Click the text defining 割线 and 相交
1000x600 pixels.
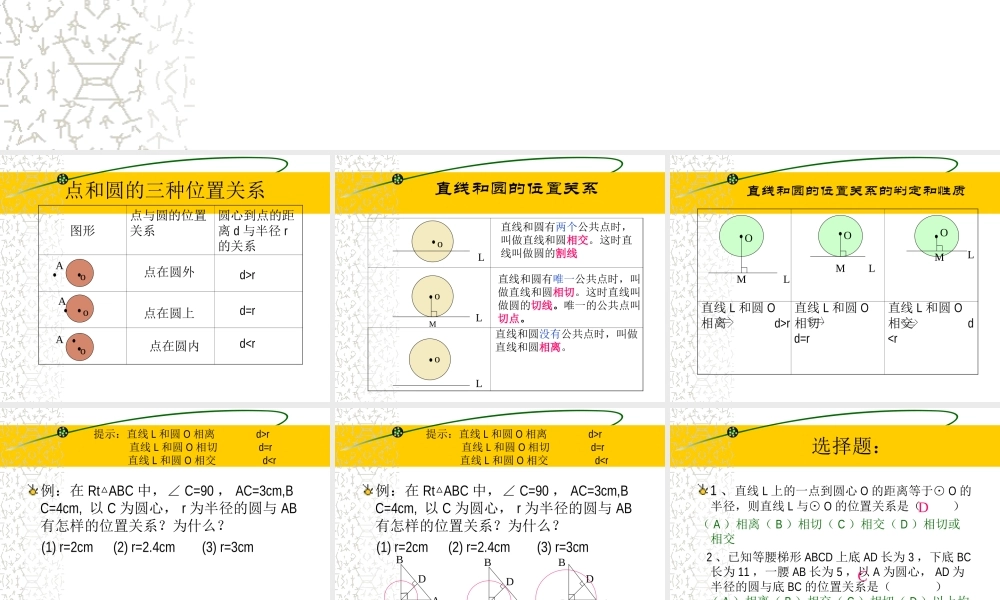[566, 240]
